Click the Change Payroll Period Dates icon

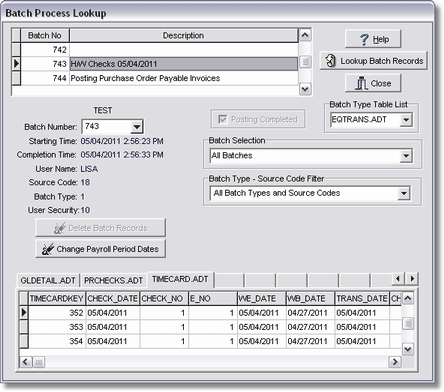[x=48, y=249]
